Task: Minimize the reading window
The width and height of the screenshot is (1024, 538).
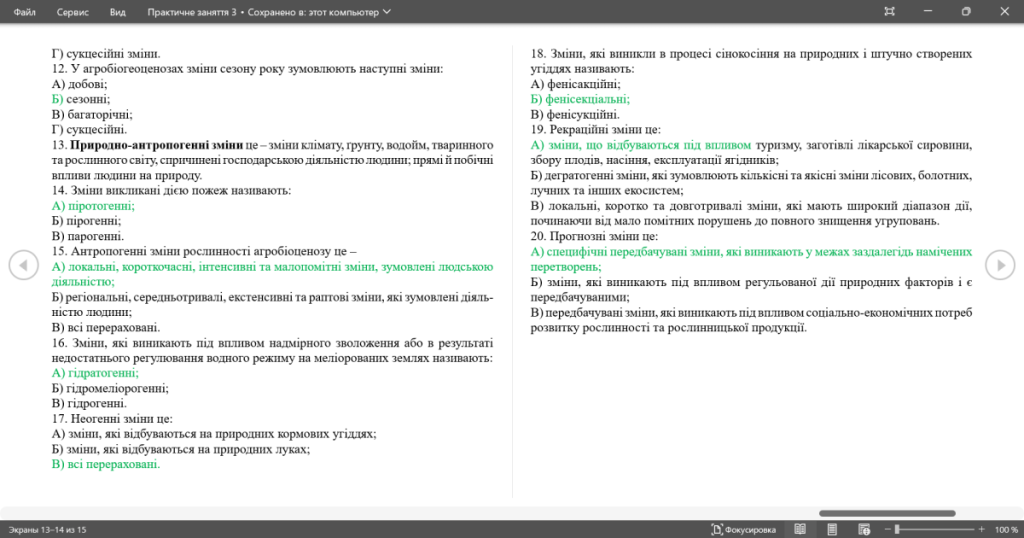Action: point(927,12)
